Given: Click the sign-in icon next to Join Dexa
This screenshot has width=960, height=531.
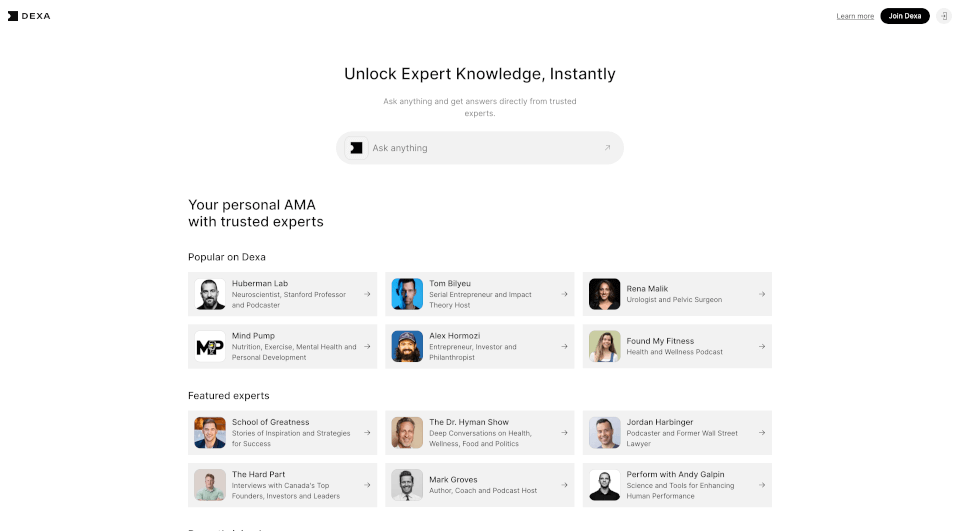Looking at the screenshot, I should point(943,16).
